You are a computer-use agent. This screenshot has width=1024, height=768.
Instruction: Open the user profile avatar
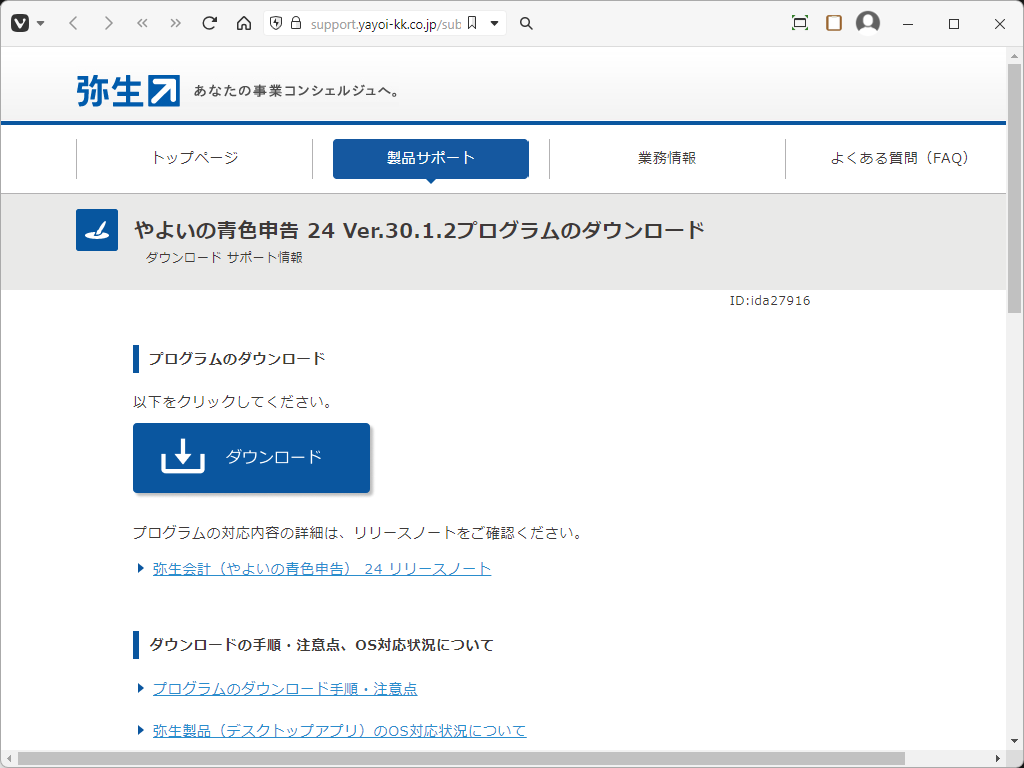(867, 23)
